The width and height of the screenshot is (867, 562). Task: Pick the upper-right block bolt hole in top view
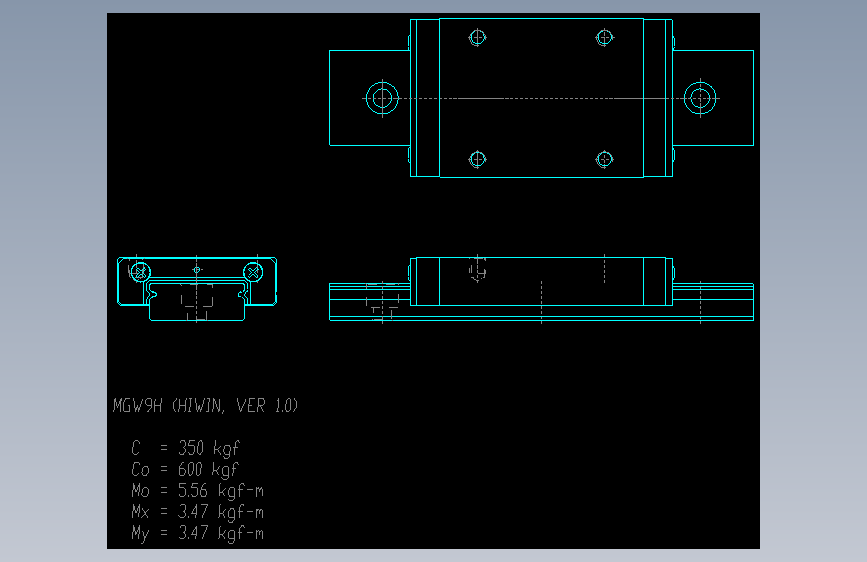(x=604, y=38)
